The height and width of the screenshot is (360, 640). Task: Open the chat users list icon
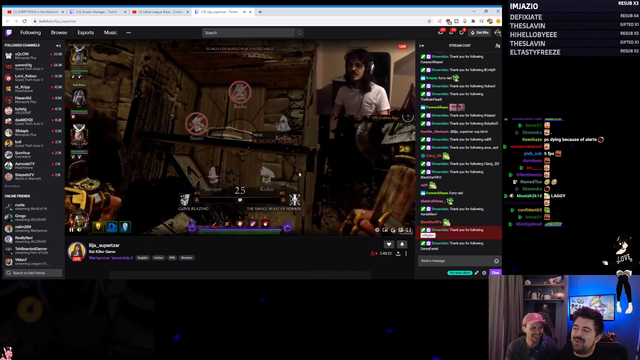[497, 46]
